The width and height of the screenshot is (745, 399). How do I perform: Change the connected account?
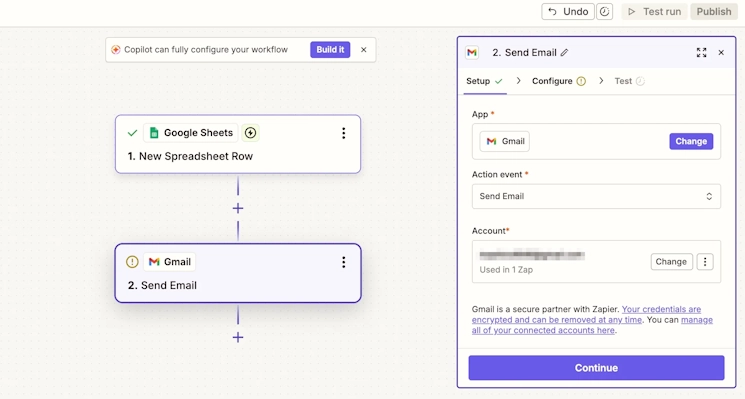(671, 262)
